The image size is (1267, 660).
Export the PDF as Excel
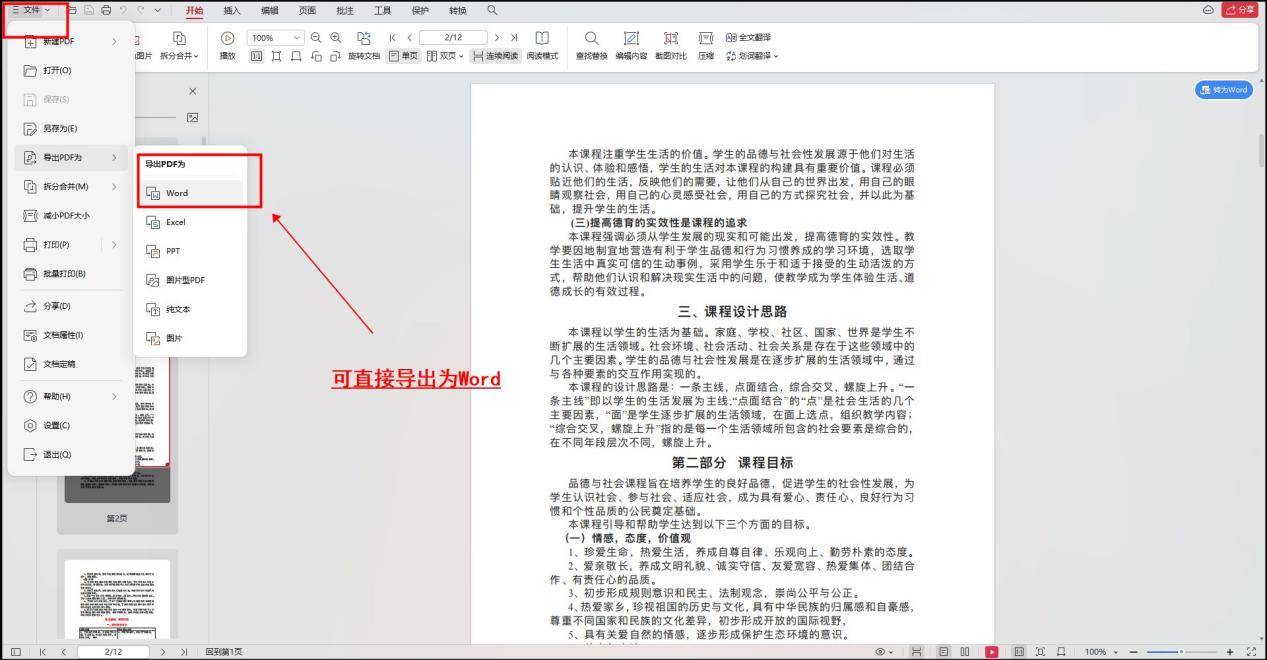pos(176,222)
